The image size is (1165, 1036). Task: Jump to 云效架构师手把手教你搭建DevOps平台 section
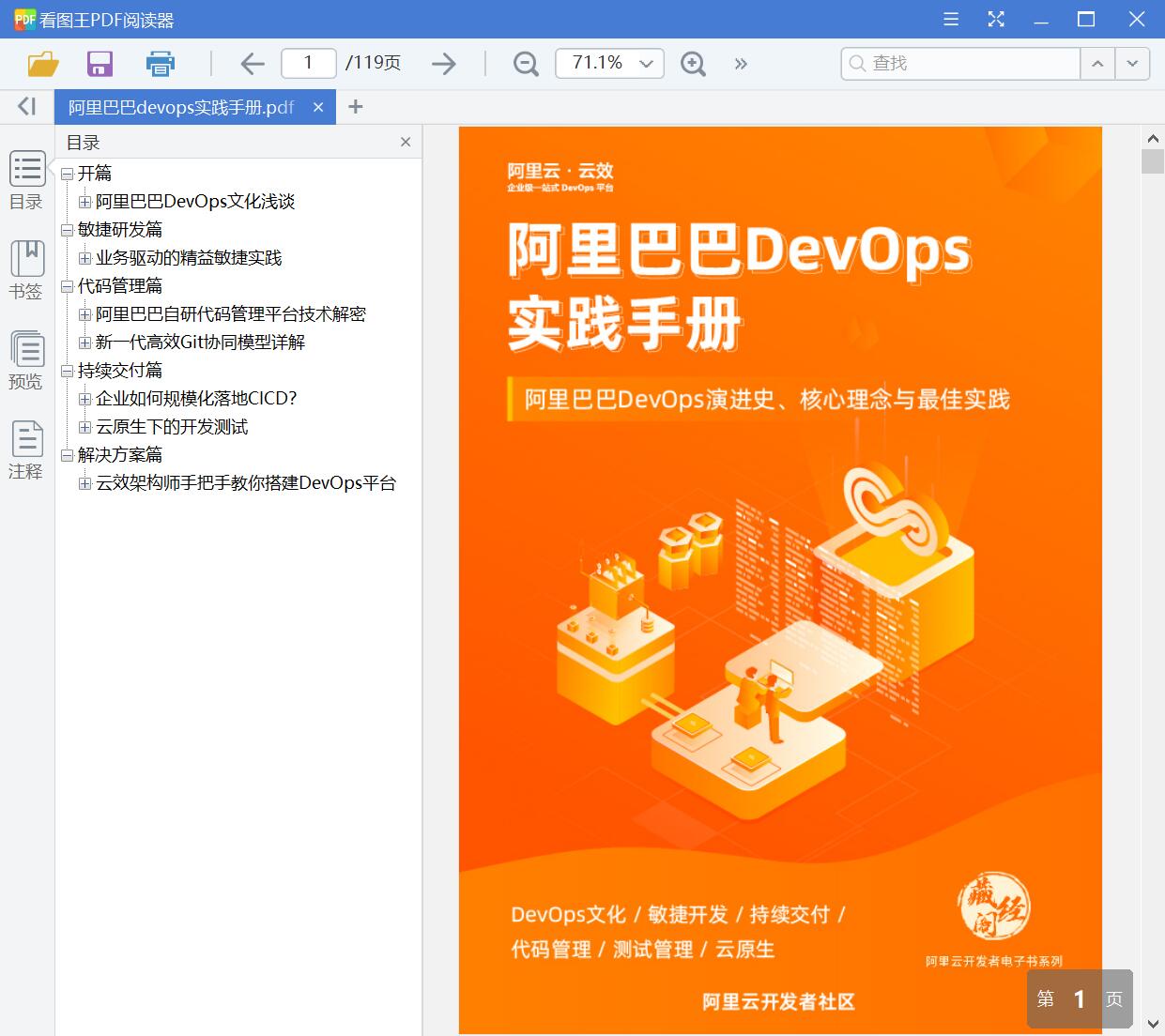click(x=246, y=482)
